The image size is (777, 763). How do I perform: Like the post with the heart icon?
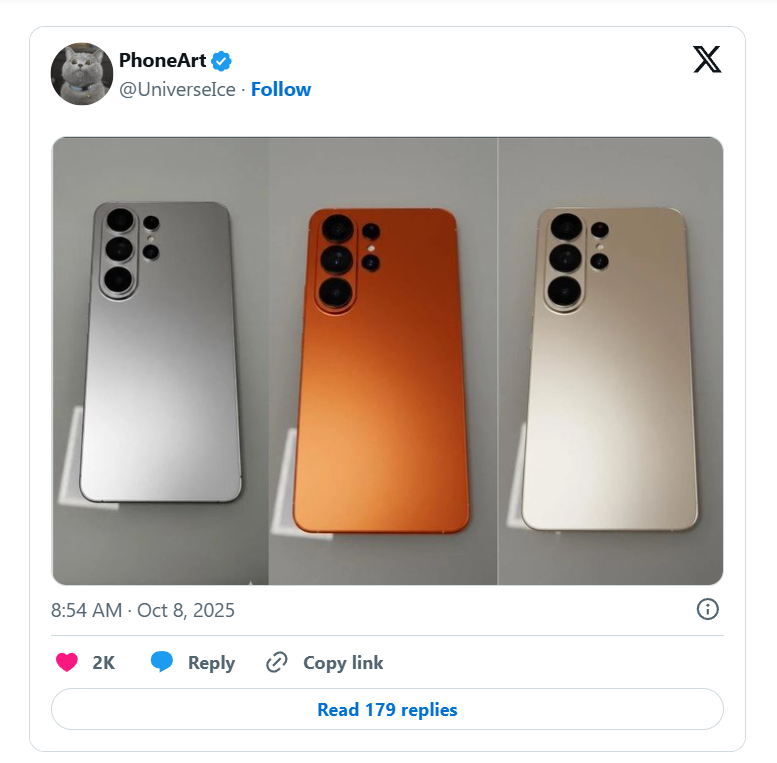67,662
